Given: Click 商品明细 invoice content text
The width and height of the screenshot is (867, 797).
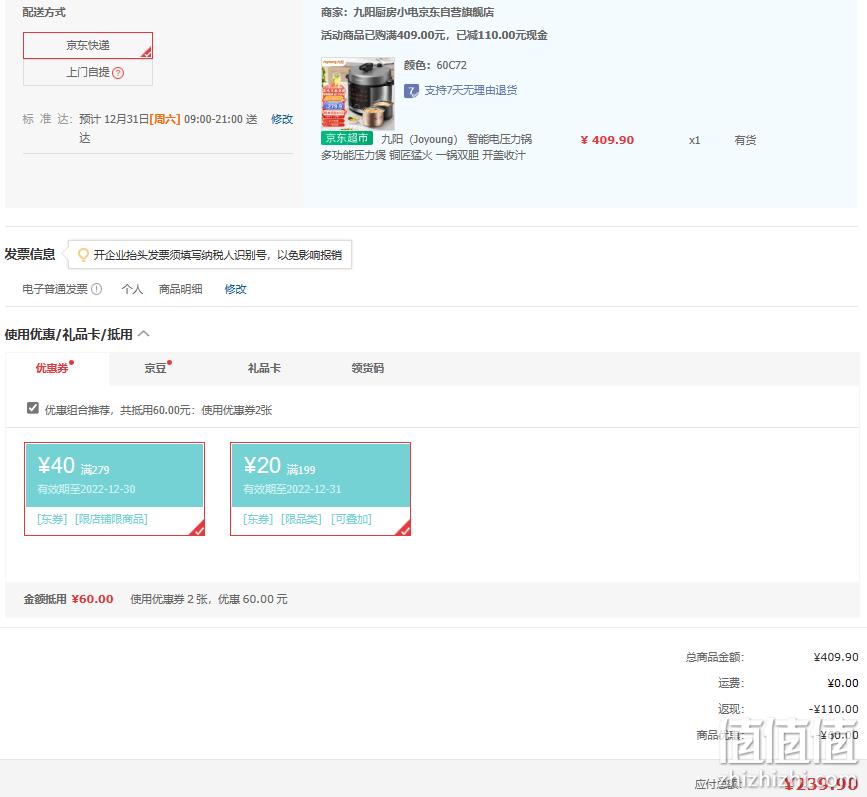Looking at the screenshot, I should [180, 289].
